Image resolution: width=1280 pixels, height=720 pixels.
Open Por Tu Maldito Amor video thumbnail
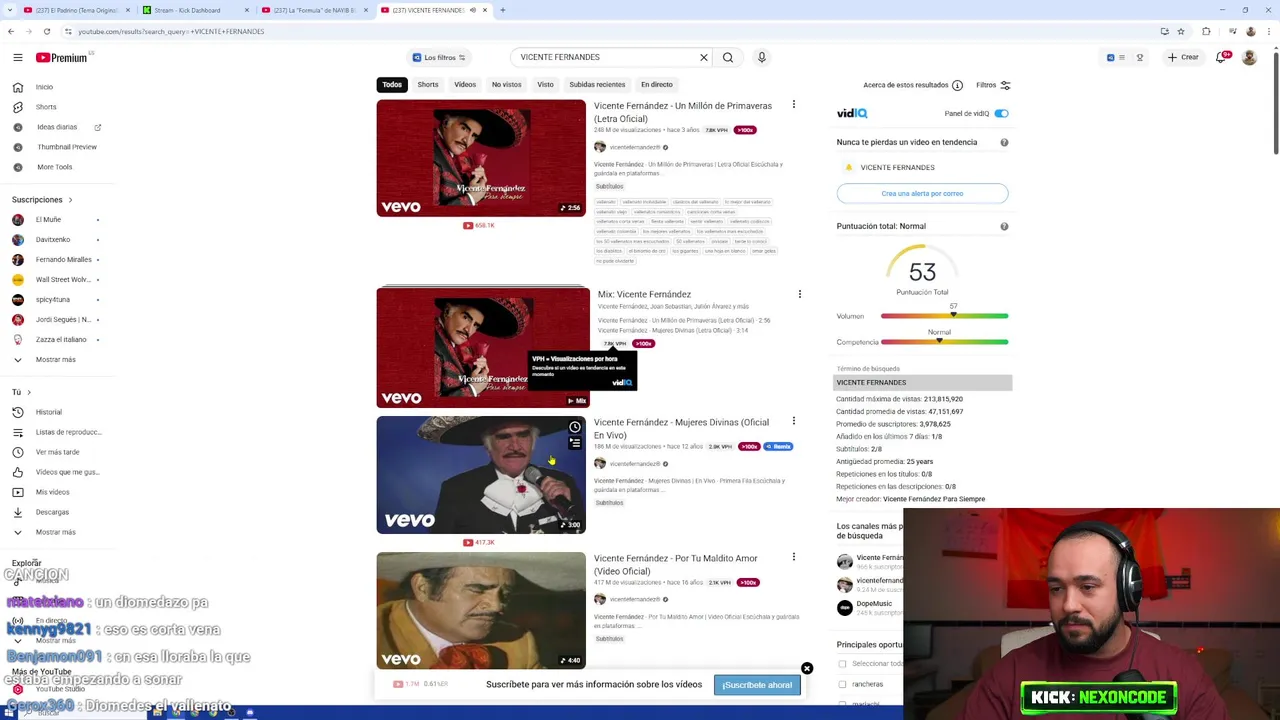[x=481, y=610]
